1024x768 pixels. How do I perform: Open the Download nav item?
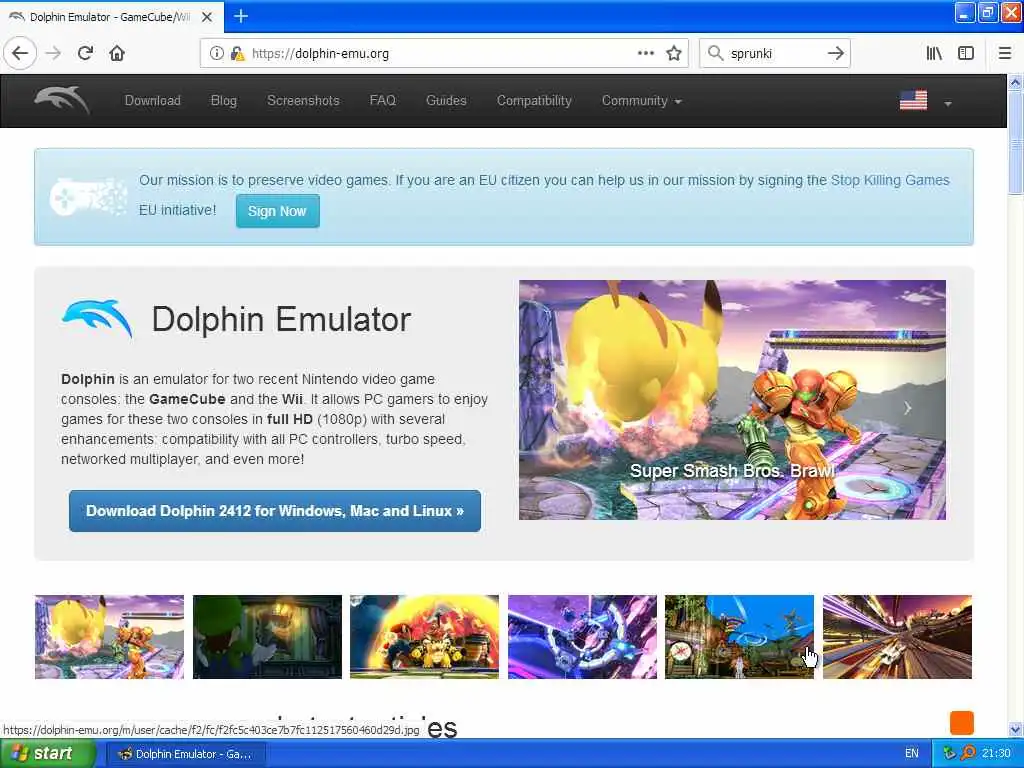point(152,101)
